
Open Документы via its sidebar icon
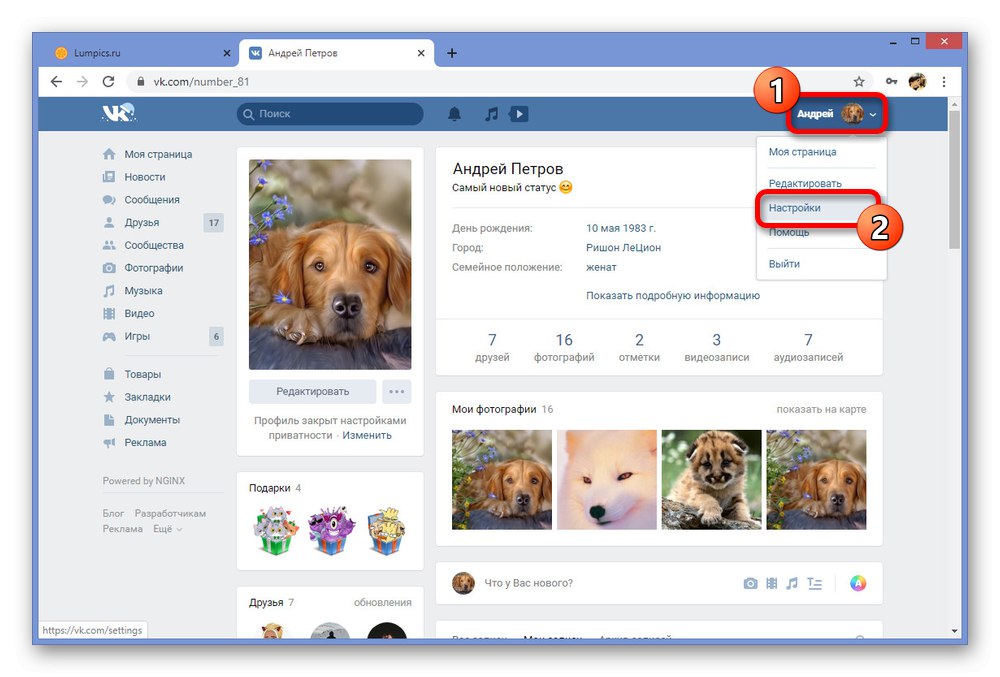click(110, 419)
